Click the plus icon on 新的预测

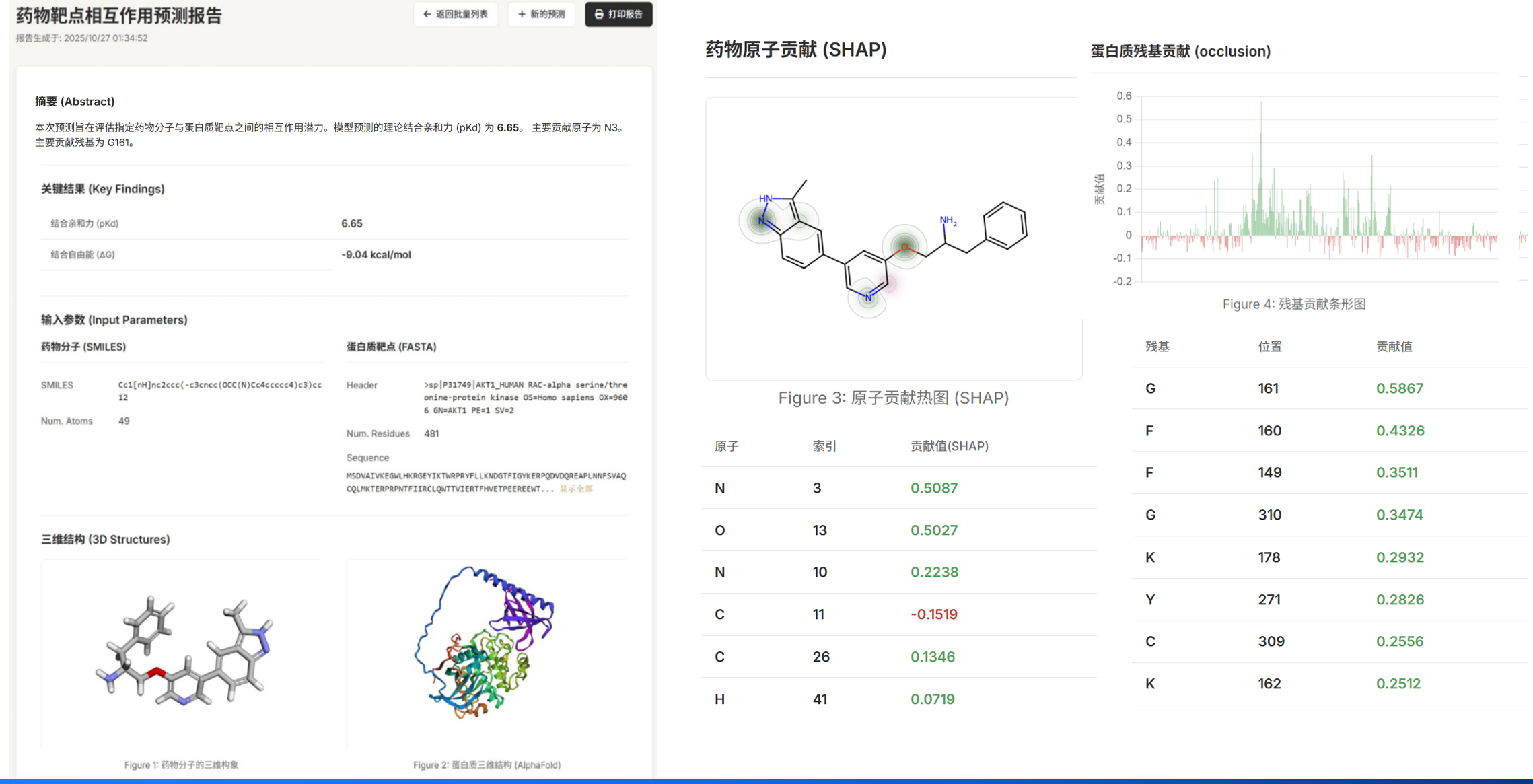tap(522, 14)
